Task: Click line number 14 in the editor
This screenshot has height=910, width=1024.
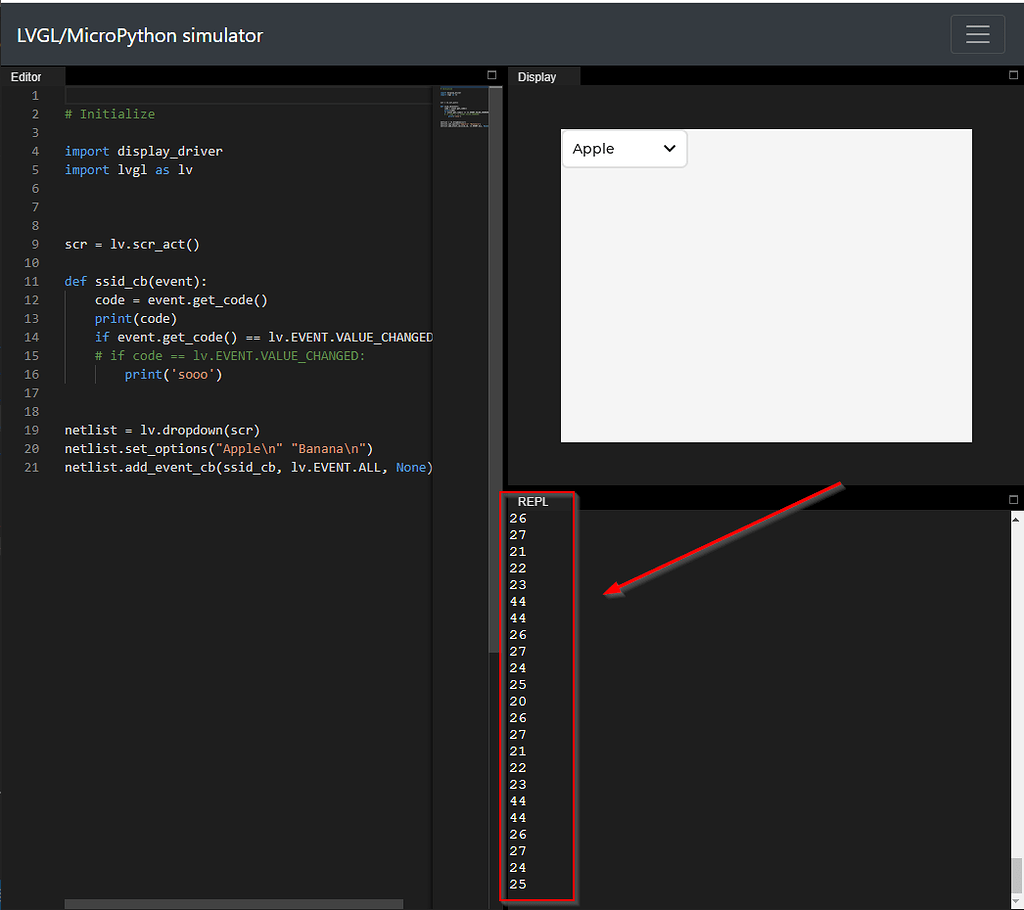Action: tap(31, 337)
